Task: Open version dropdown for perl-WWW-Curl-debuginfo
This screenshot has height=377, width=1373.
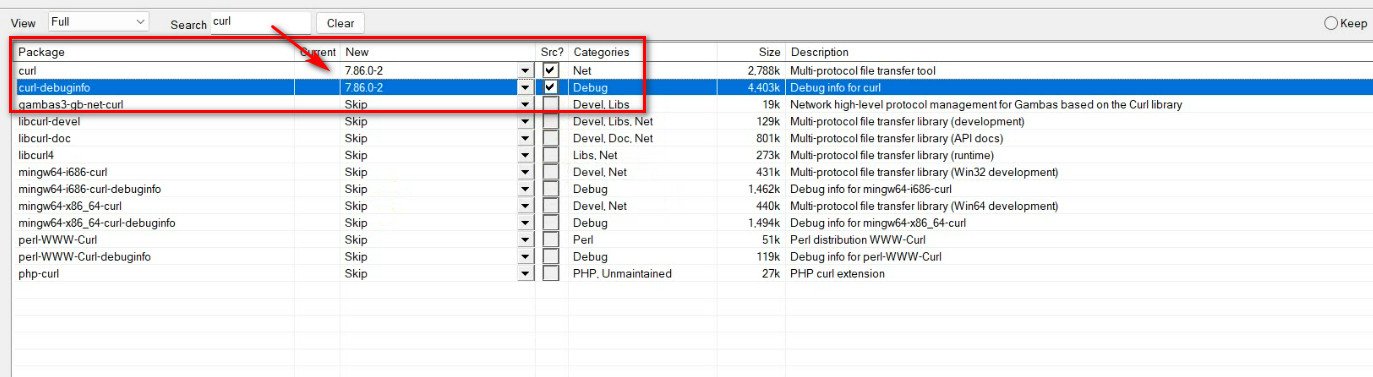Action: point(525,258)
